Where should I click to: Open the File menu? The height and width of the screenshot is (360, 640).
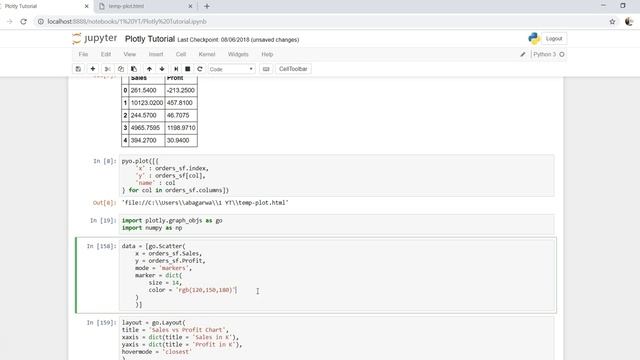83,54
